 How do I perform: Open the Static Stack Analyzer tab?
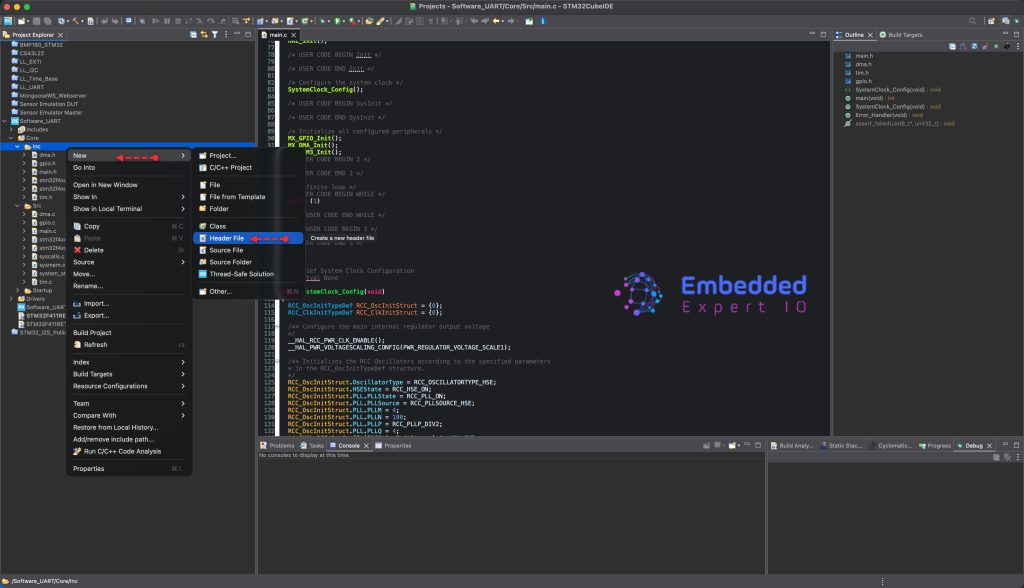click(x=840, y=446)
